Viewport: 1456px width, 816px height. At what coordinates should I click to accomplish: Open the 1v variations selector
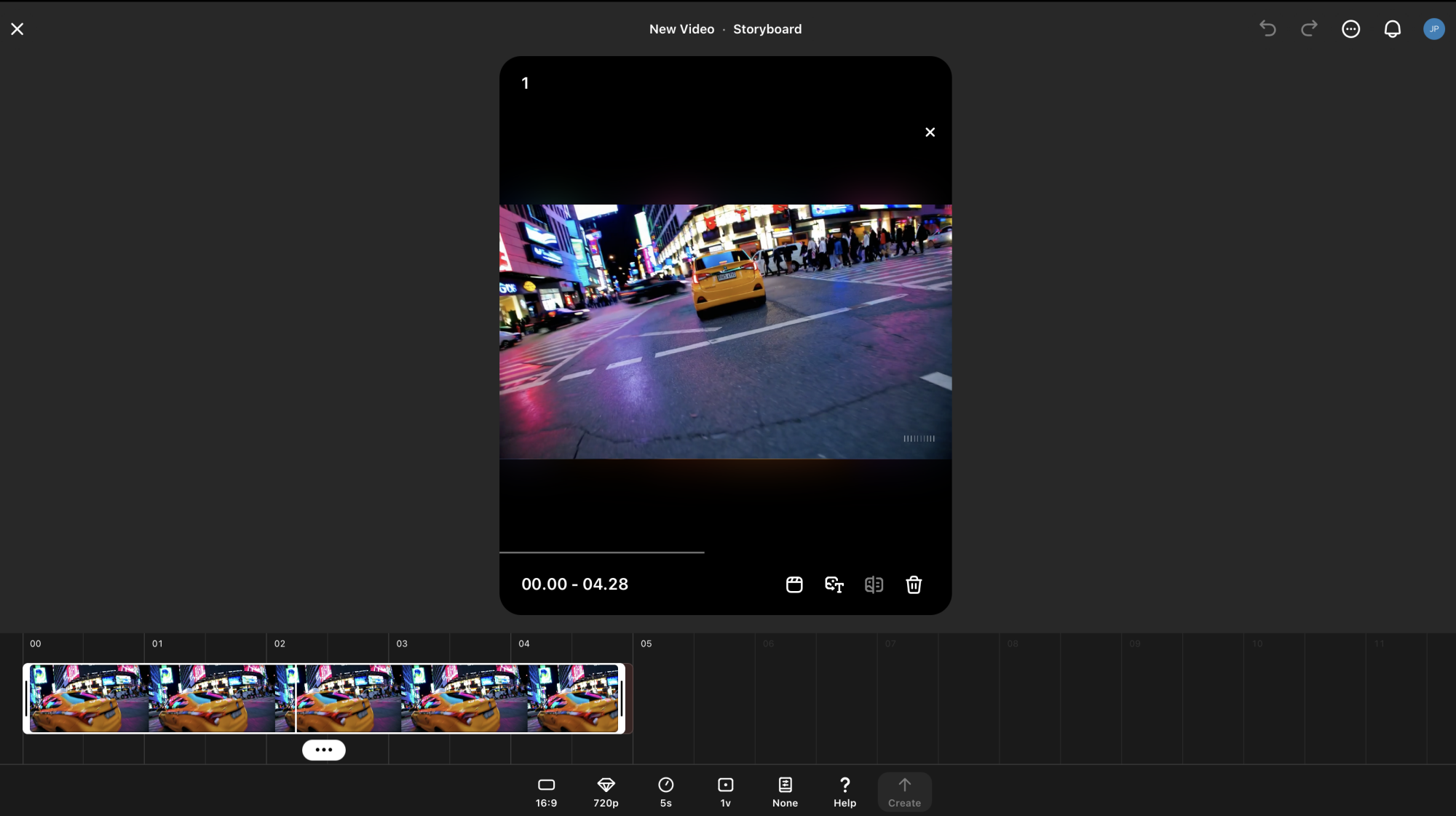[x=725, y=792]
